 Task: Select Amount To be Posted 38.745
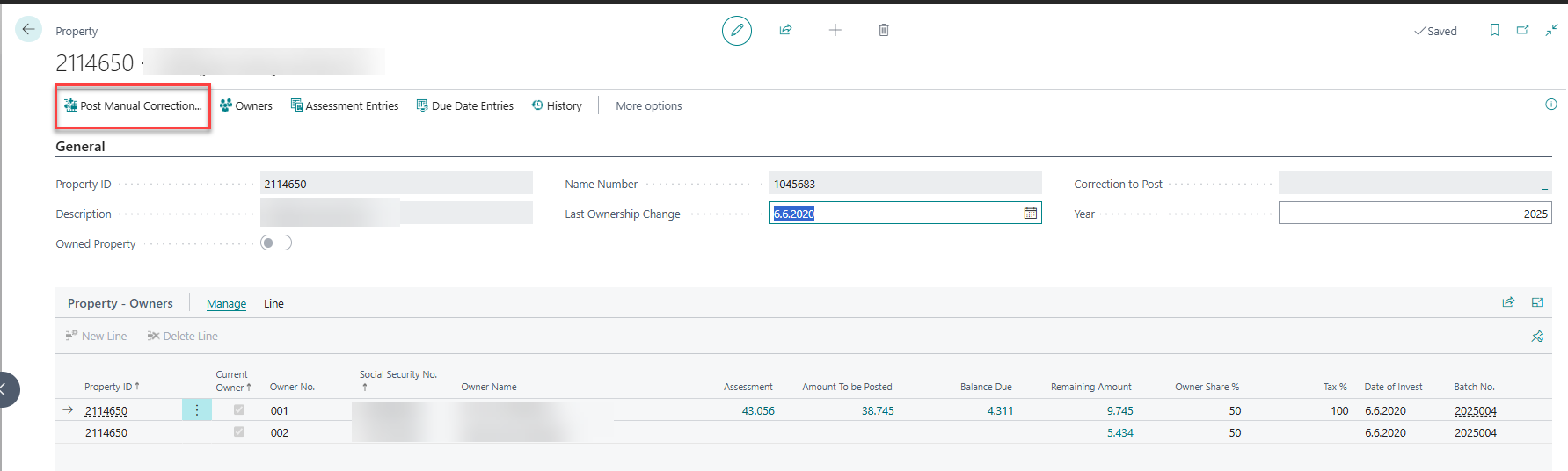(878, 410)
